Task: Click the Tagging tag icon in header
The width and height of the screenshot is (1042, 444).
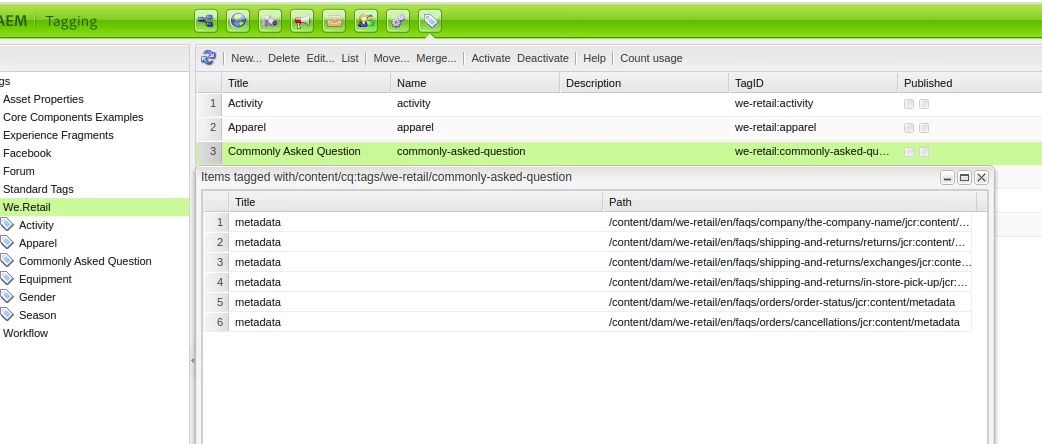Action: pyautogui.click(x=430, y=21)
